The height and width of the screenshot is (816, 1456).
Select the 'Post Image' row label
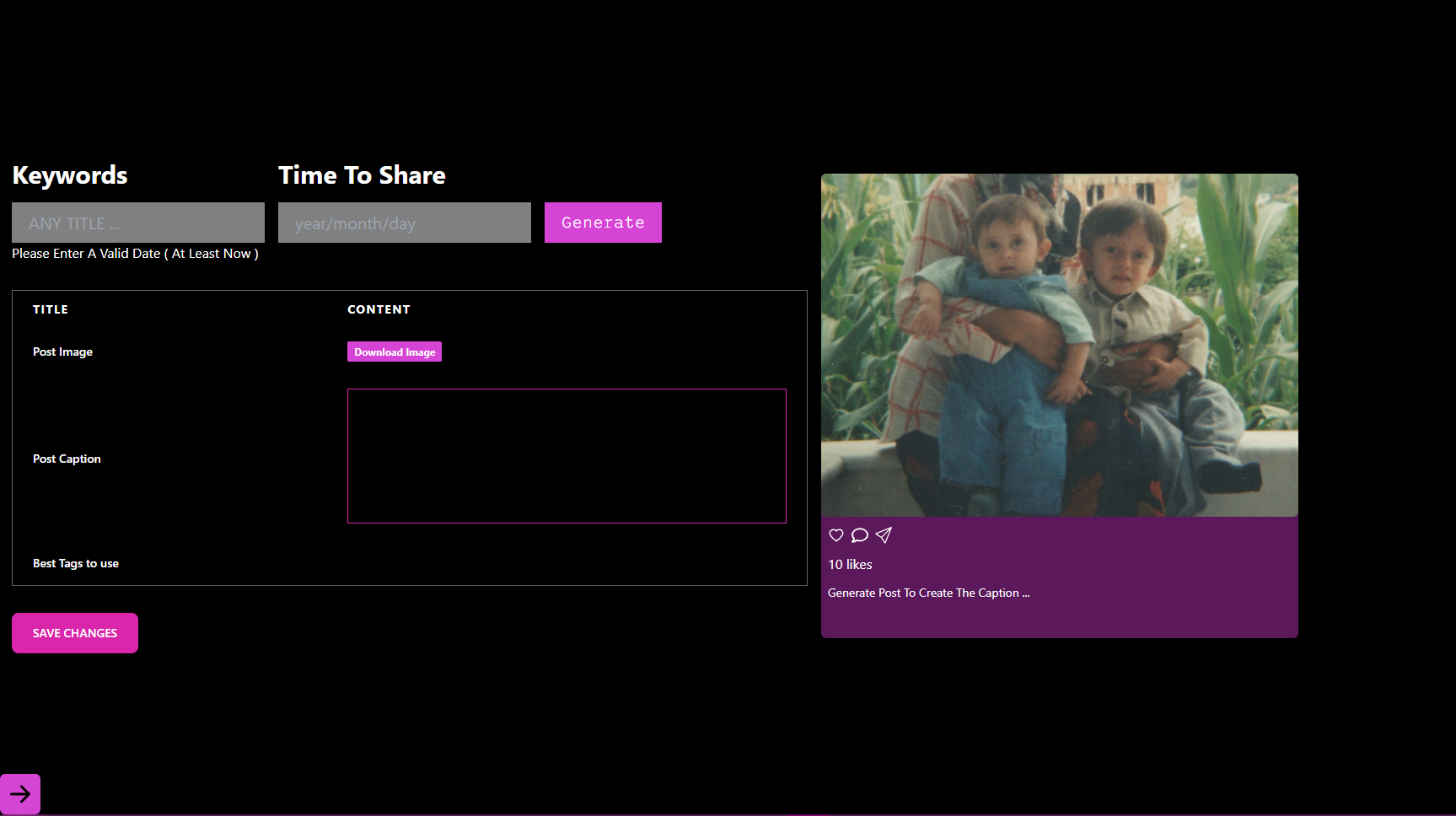(63, 352)
